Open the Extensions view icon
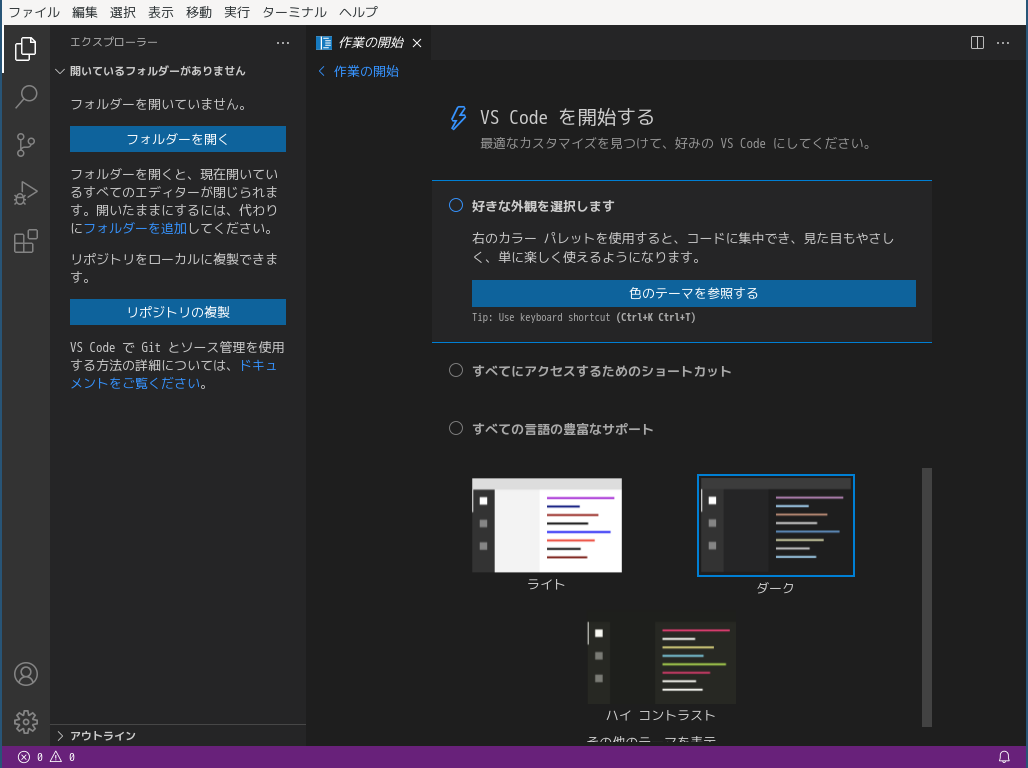This screenshot has height=768, width=1028. 26,241
